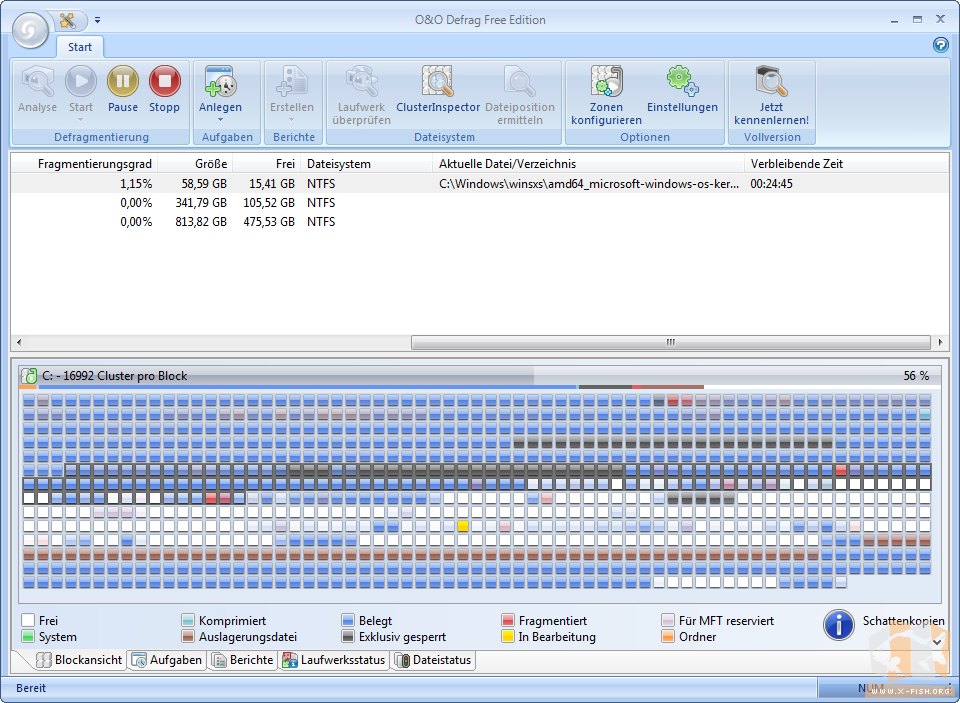Image resolution: width=960 pixels, height=703 pixels.
Task: Click the drive list scroll left arrow
Action: (18, 342)
